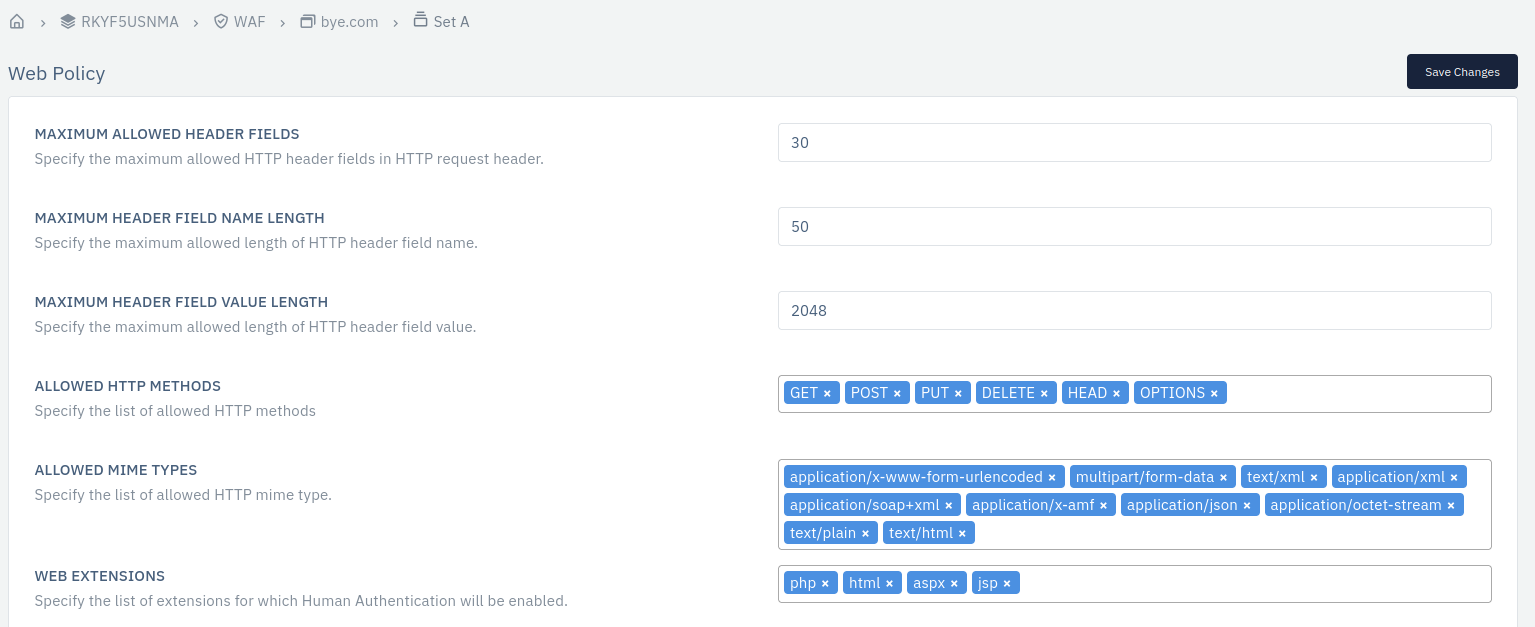Click the WAF shield icon in breadcrumb
Viewport: 1535px width, 627px height.
221,21
